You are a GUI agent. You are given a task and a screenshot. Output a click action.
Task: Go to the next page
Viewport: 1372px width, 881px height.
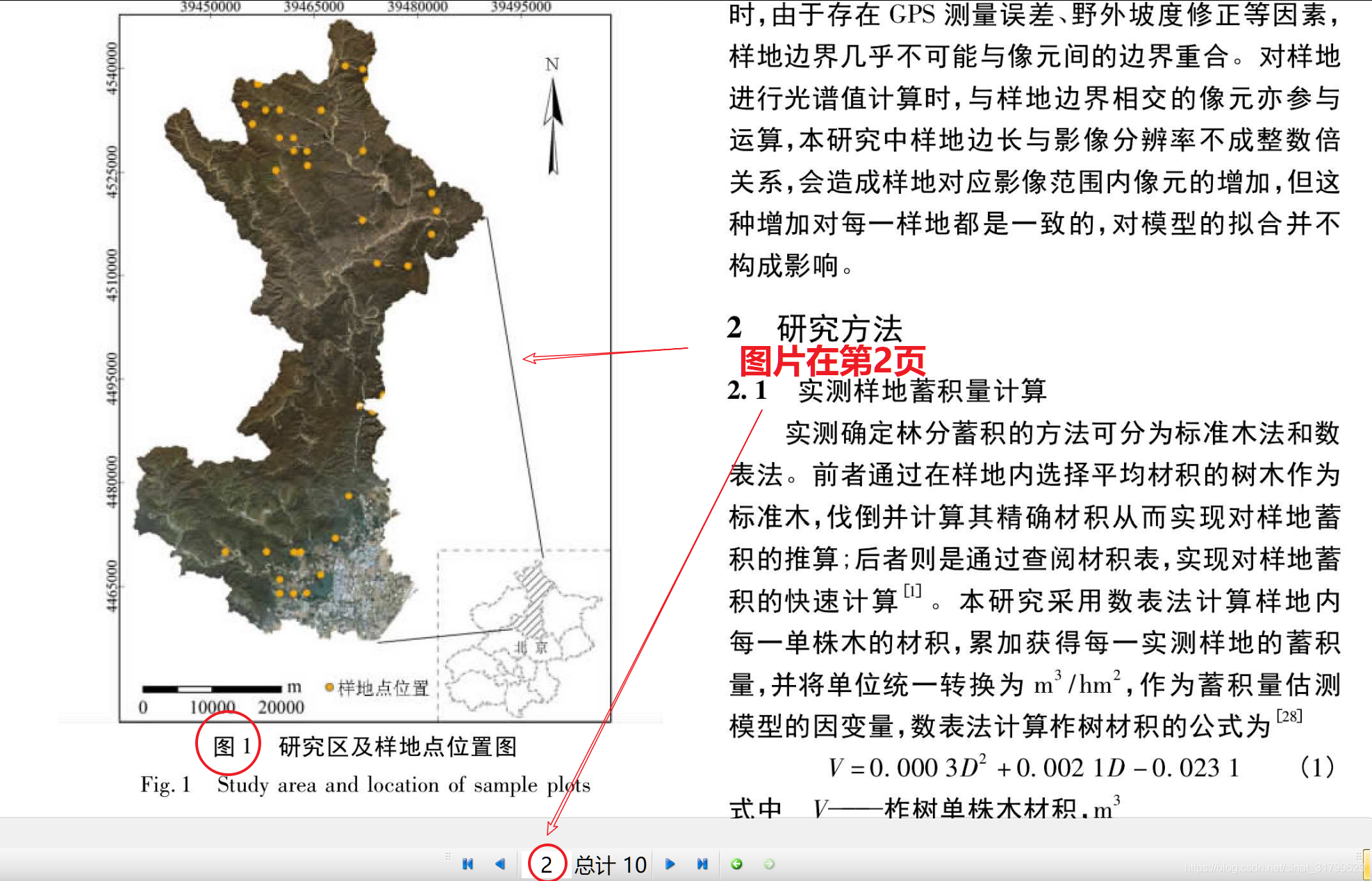coord(670,864)
